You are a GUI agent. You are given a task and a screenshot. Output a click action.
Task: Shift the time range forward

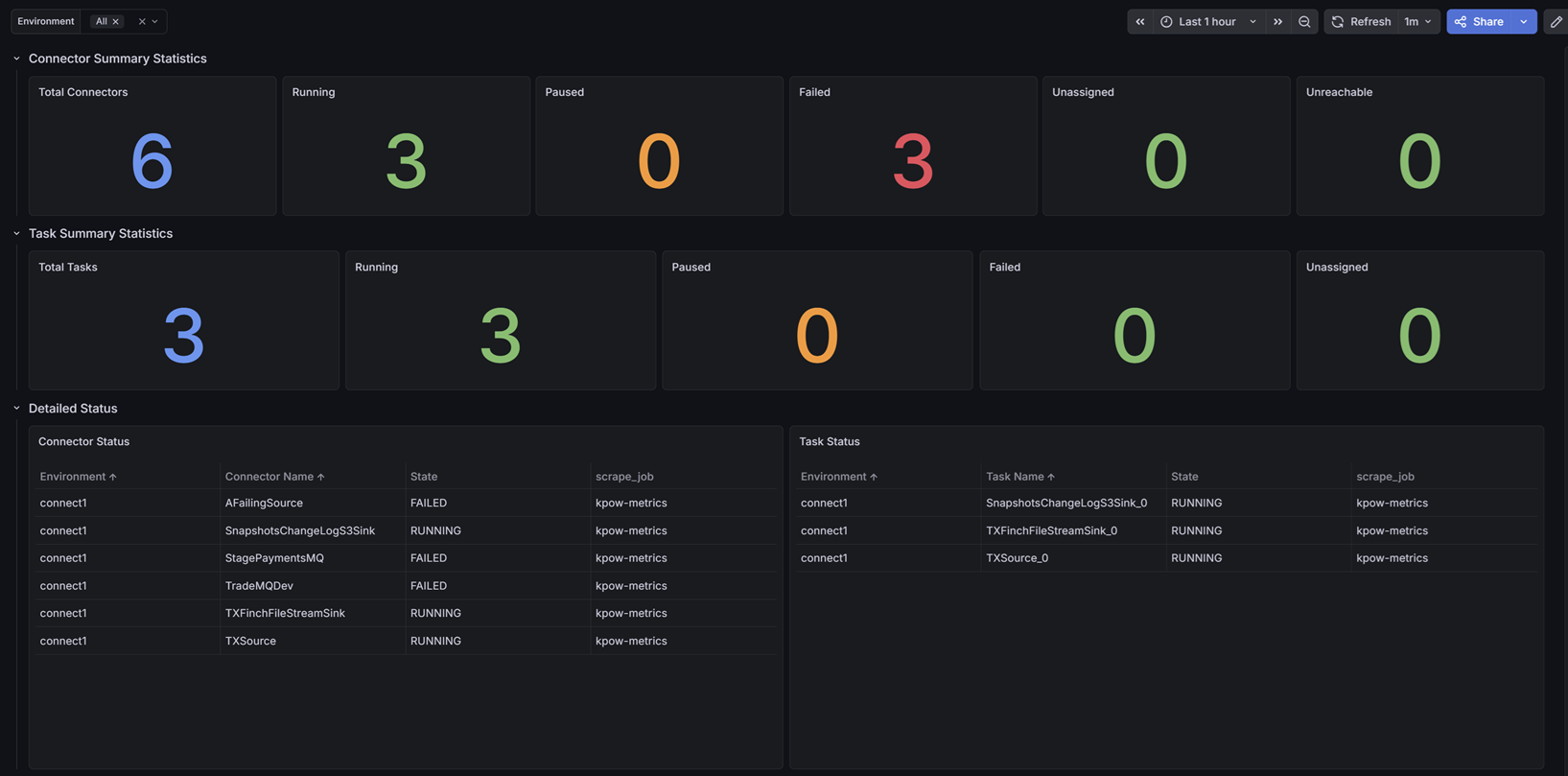coord(1277,21)
